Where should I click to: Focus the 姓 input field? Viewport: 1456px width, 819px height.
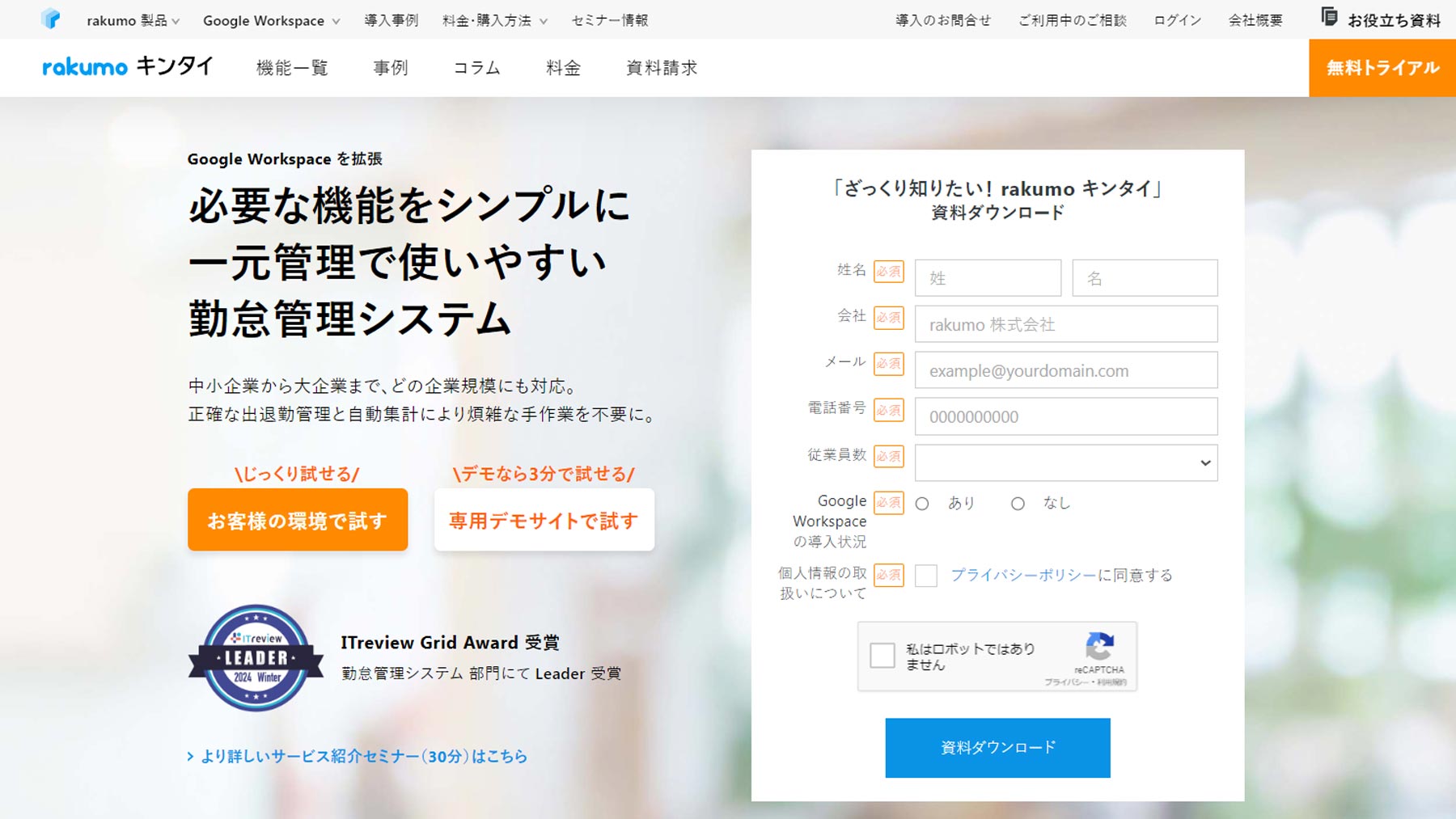click(988, 278)
